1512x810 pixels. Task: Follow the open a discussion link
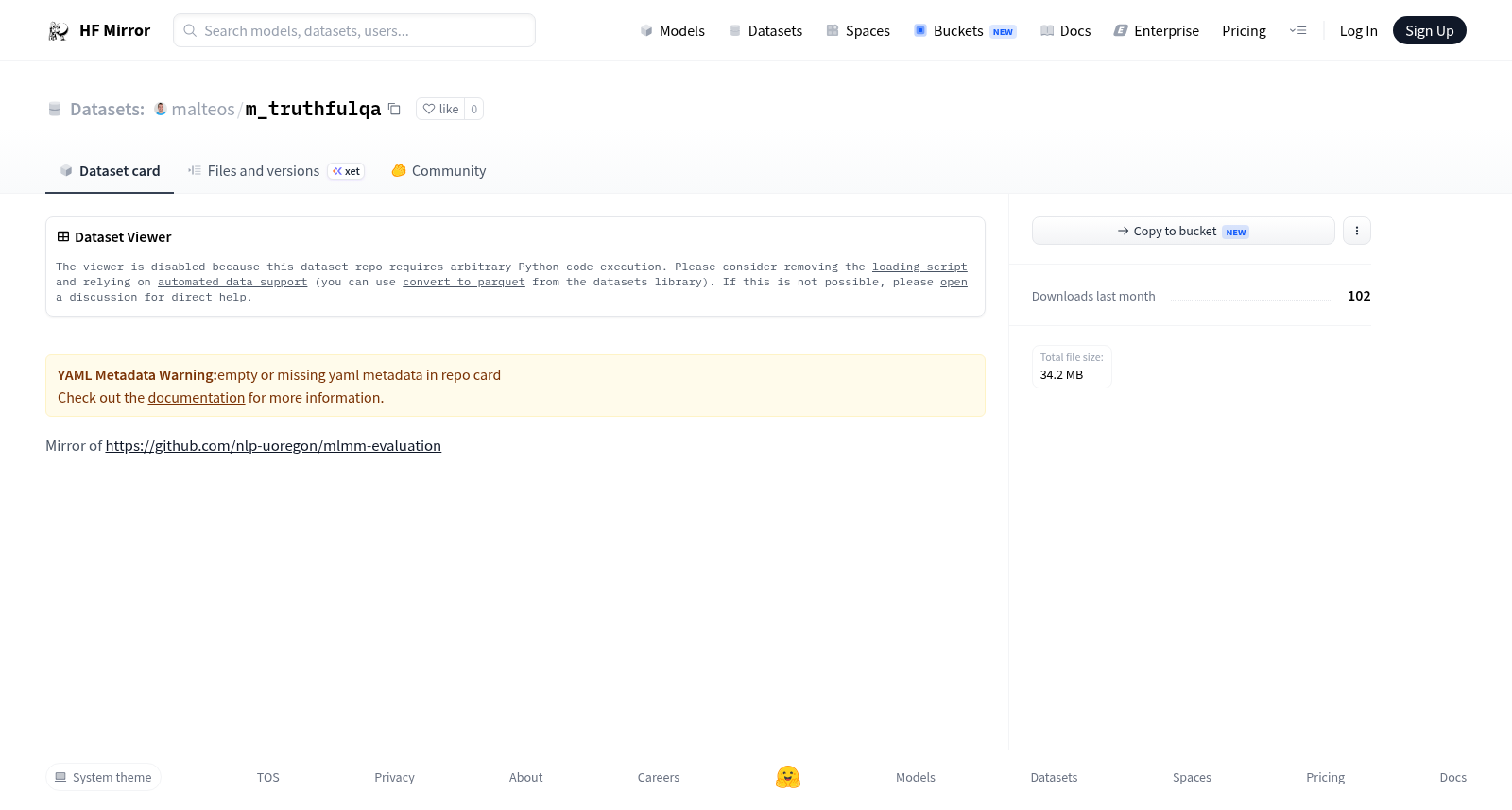(x=954, y=283)
